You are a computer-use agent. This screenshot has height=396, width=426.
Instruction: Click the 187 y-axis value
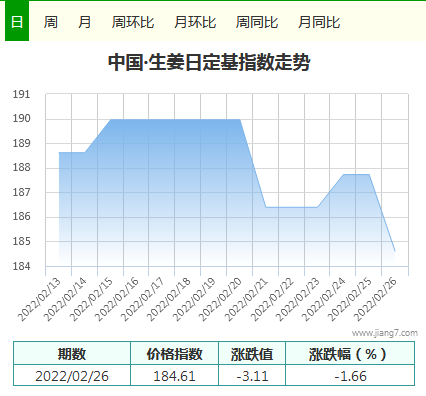point(21,192)
